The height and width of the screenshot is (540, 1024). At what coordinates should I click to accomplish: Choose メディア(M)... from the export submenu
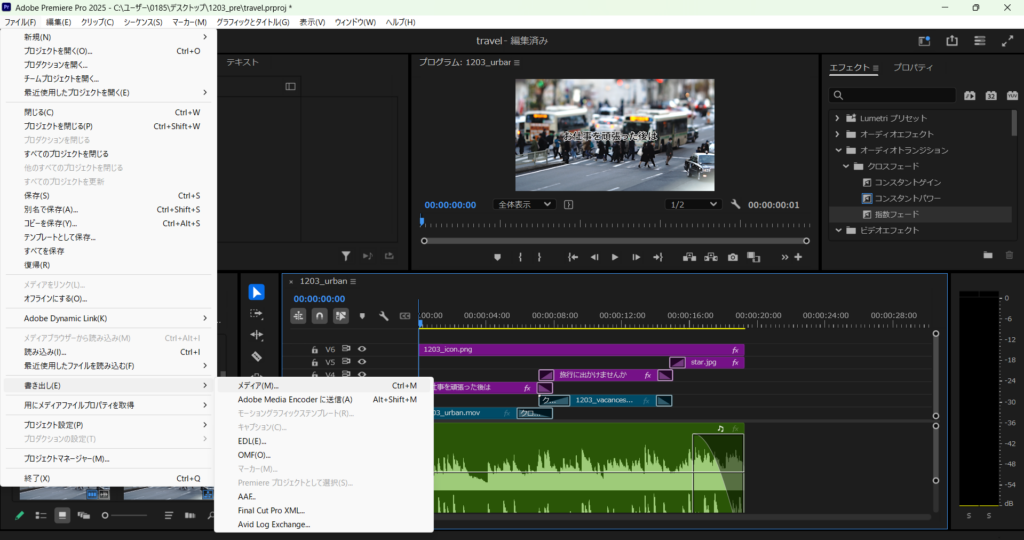coord(258,385)
